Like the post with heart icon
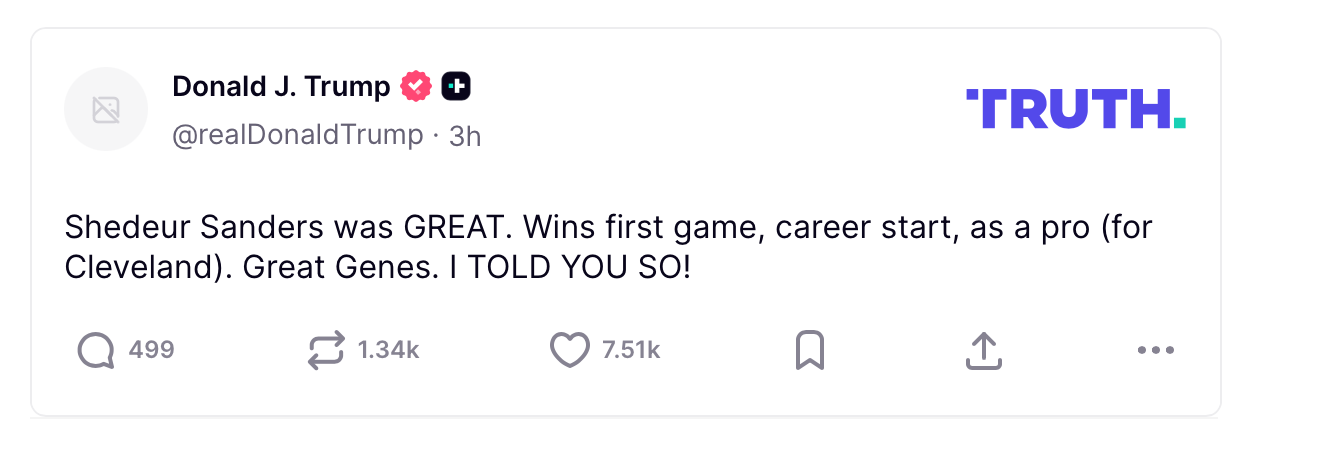The width and height of the screenshot is (1320, 458). [570, 350]
